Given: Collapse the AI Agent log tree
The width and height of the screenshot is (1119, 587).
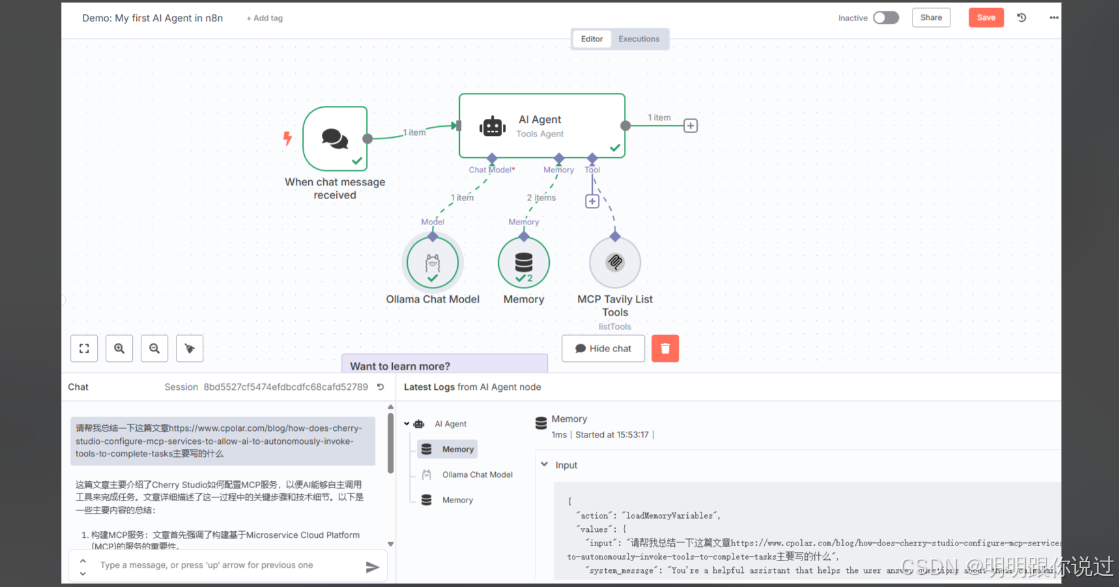Looking at the screenshot, I should 407,424.
